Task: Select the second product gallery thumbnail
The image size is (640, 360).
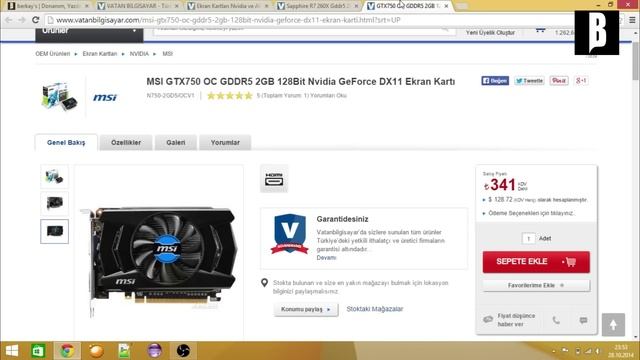Action: point(54,203)
